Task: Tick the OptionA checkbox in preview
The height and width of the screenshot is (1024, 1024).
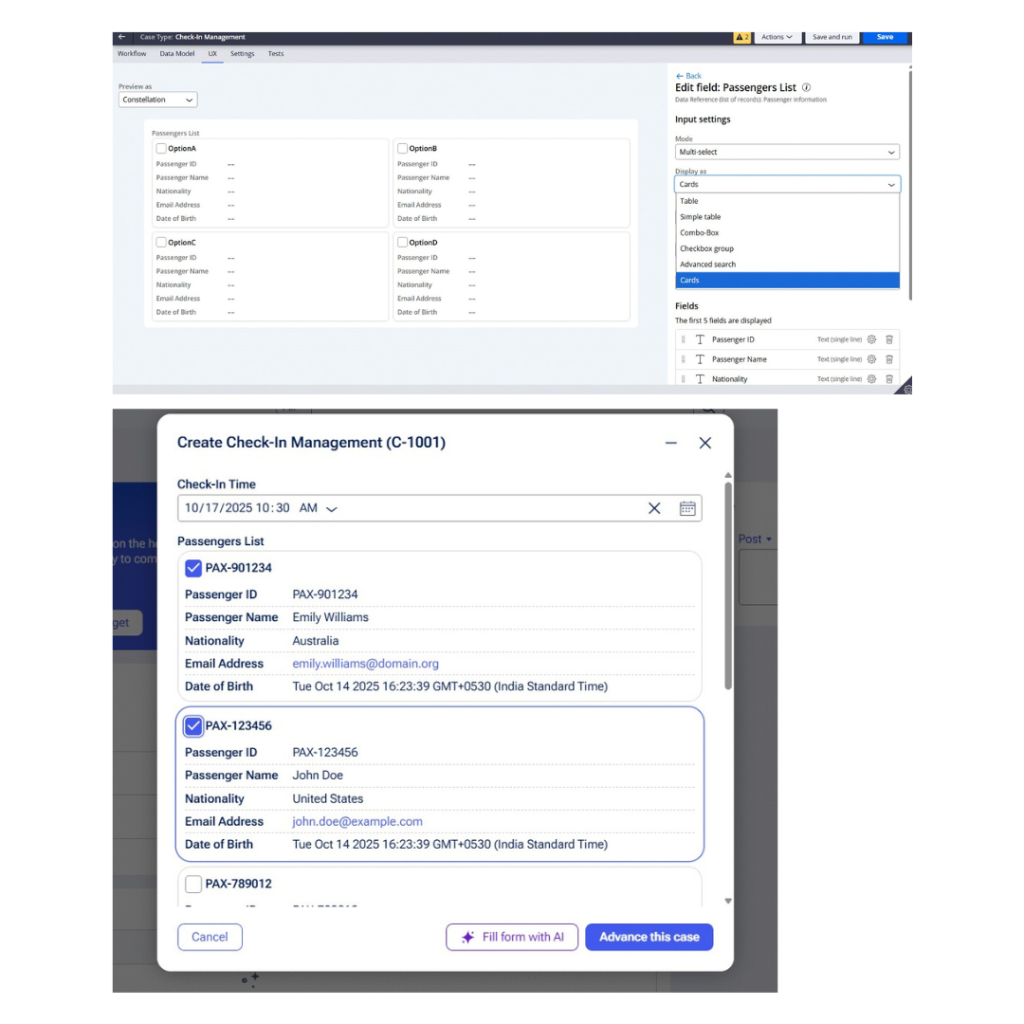Action: pyautogui.click(x=161, y=149)
